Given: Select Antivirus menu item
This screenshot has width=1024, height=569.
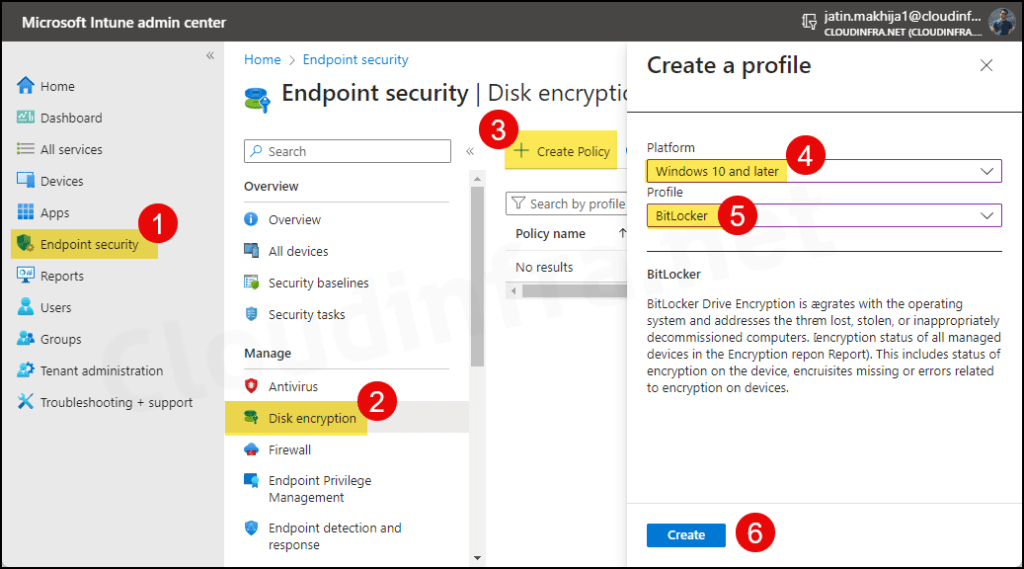Looking at the screenshot, I should pyautogui.click(x=293, y=386).
